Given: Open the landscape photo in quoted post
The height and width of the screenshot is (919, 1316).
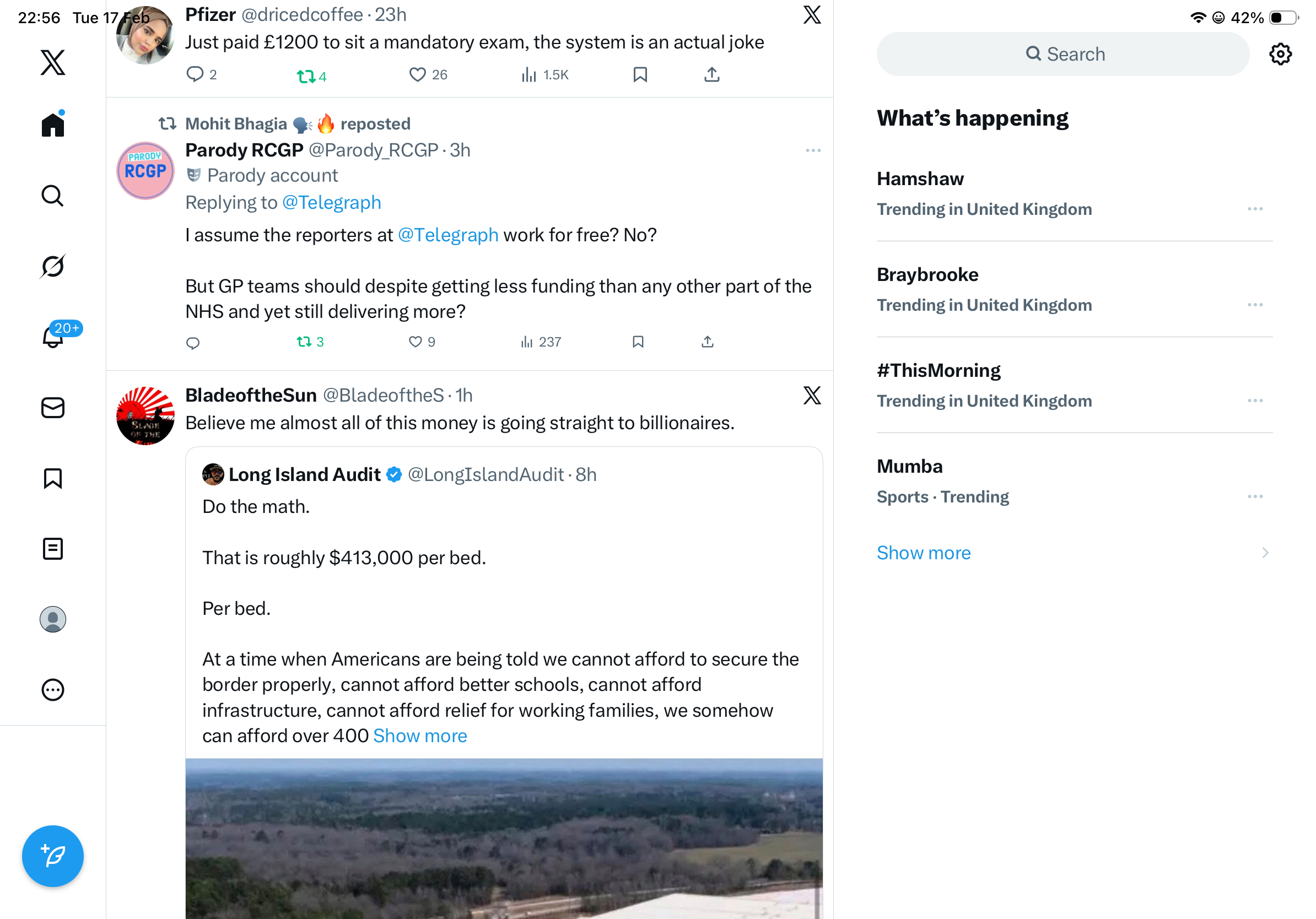Looking at the screenshot, I should click(x=504, y=839).
